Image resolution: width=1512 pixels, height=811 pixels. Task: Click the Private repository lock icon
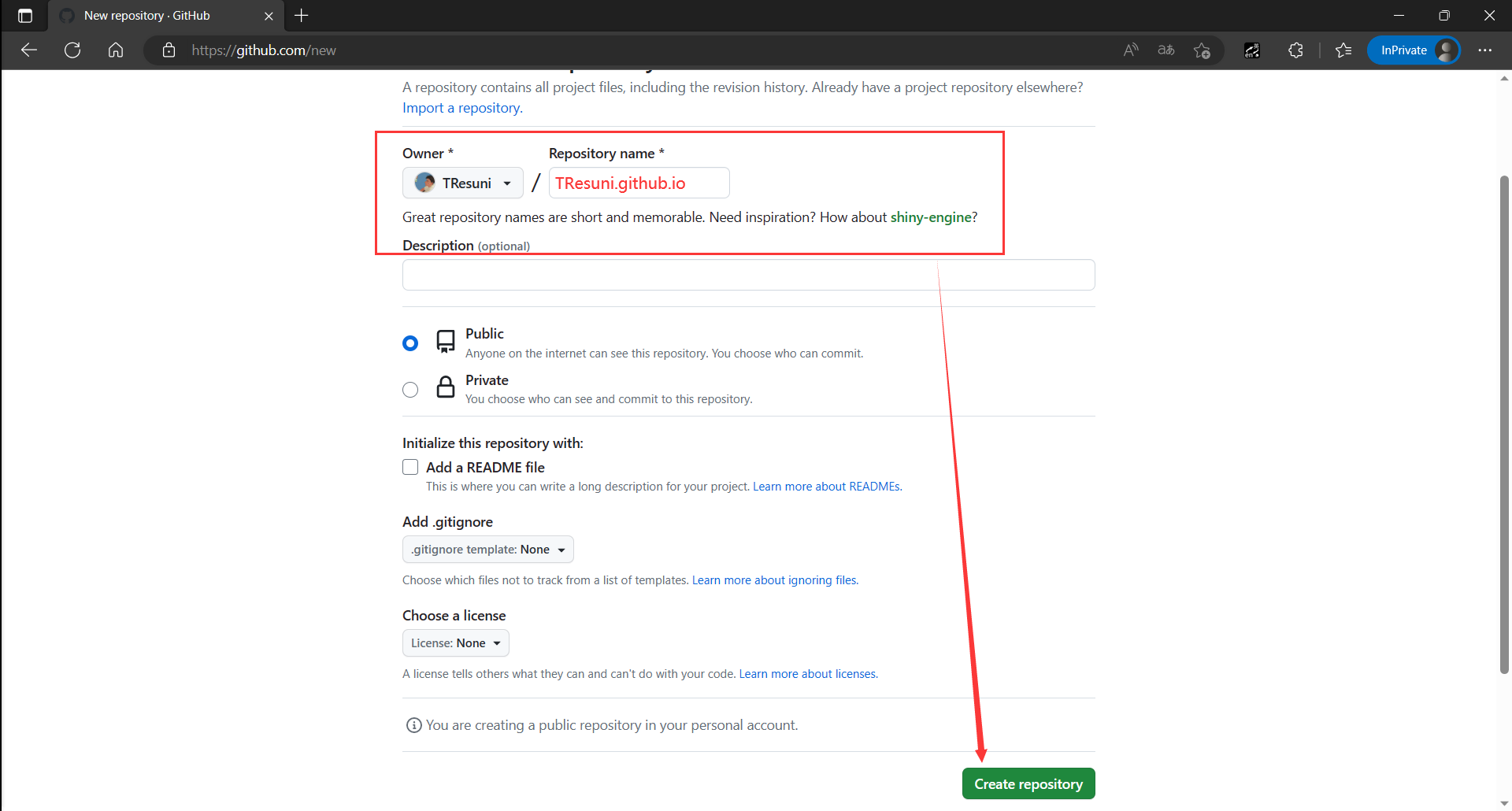(x=446, y=387)
